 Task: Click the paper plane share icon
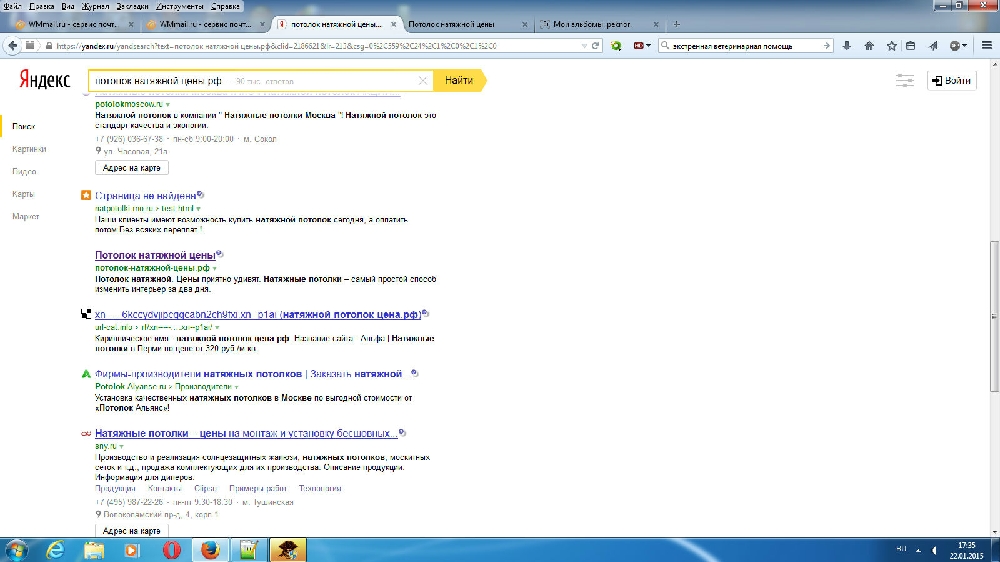click(x=933, y=46)
